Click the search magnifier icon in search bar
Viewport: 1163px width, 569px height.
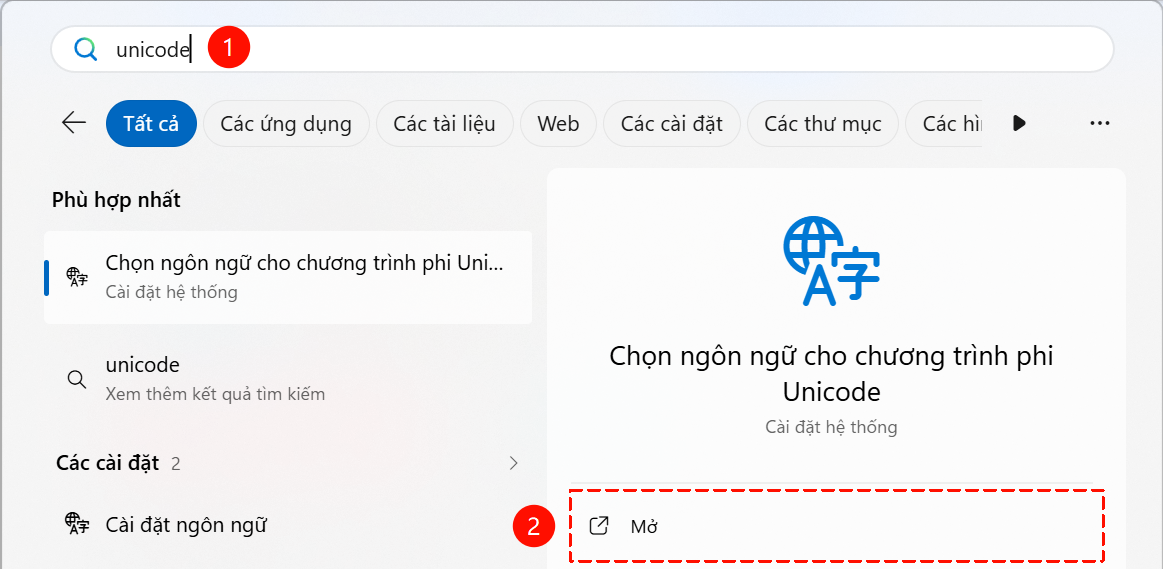(x=86, y=49)
